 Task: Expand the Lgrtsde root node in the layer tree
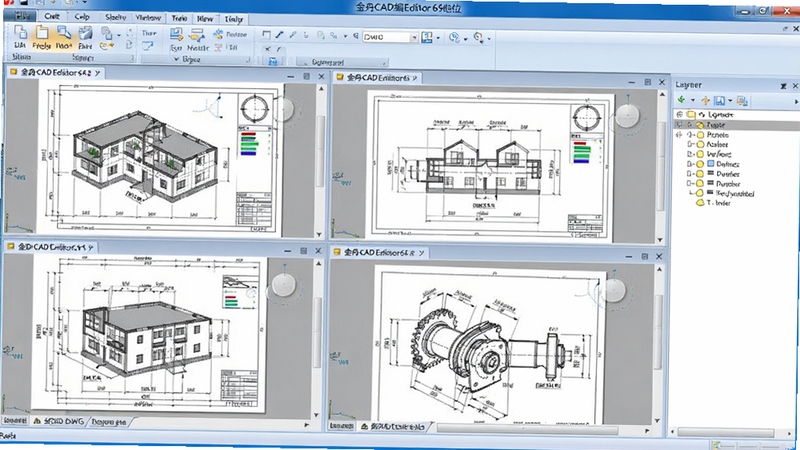point(679,114)
